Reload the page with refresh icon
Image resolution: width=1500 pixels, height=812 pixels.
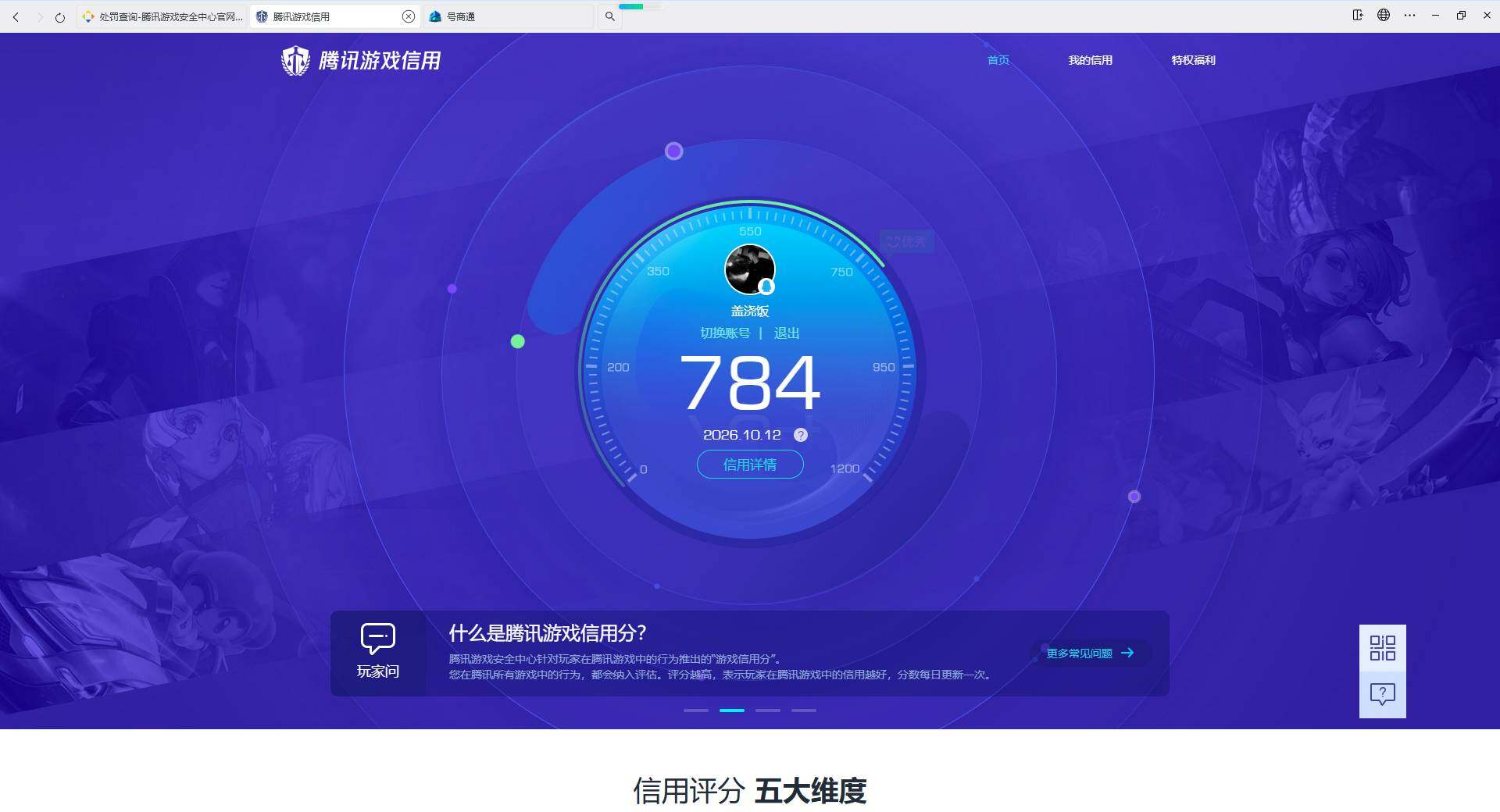click(x=60, y=16)
